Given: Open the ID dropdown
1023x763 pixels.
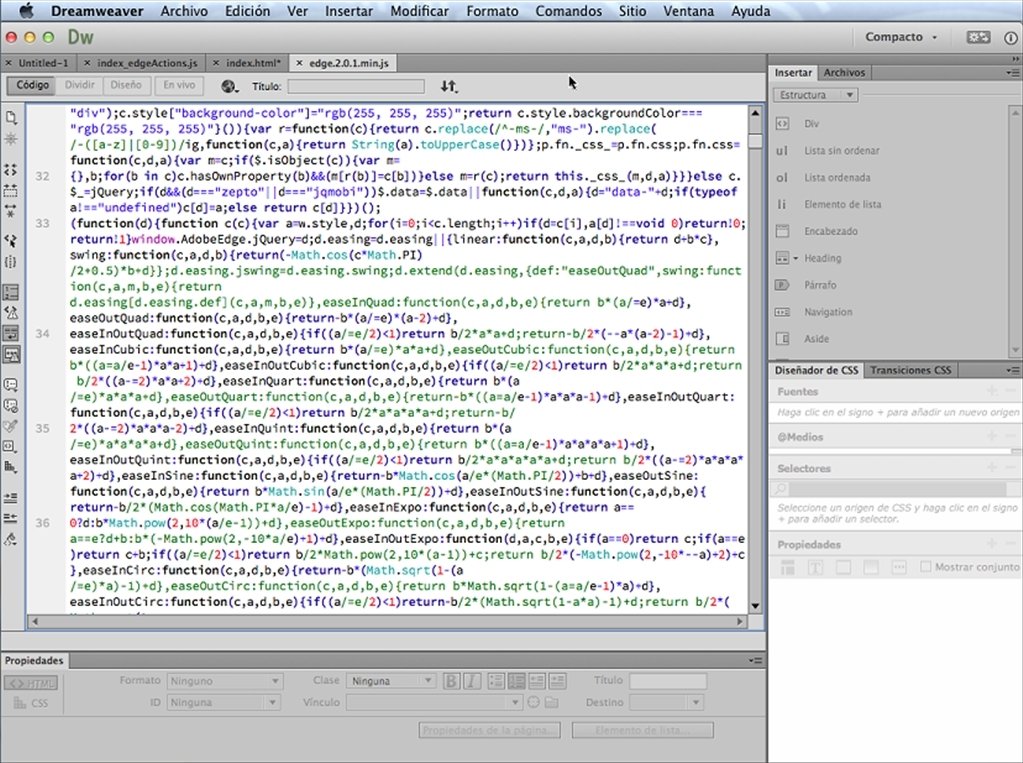Looking at the screenshot, I should coord(224,703).
